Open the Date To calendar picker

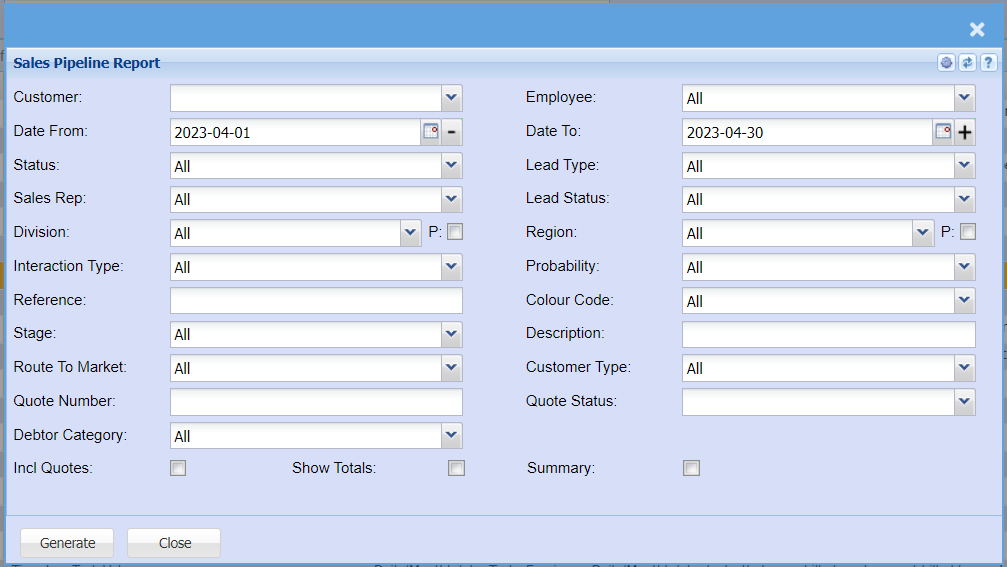coord(943,132)
